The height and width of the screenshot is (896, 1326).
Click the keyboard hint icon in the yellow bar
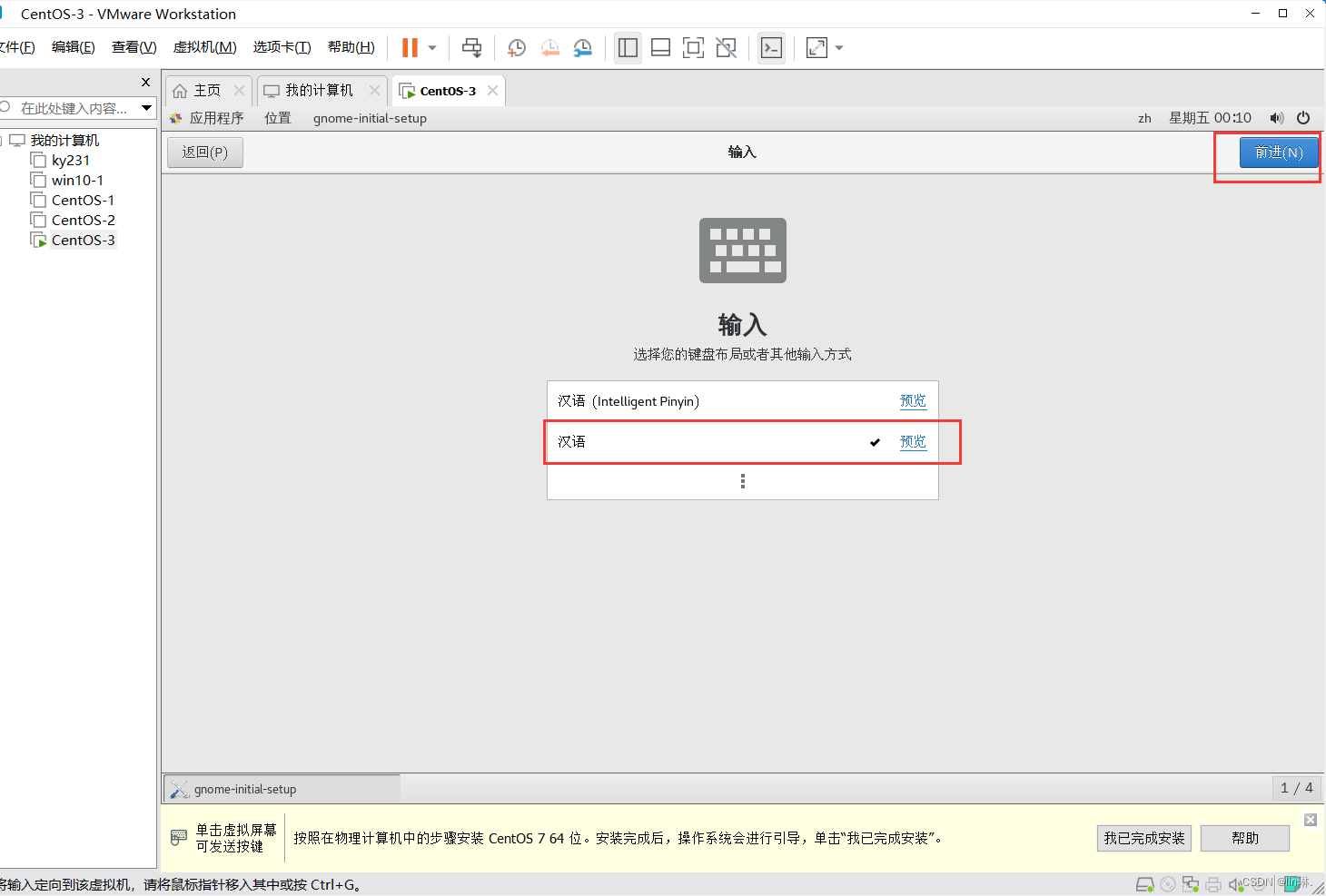(179, 838)
